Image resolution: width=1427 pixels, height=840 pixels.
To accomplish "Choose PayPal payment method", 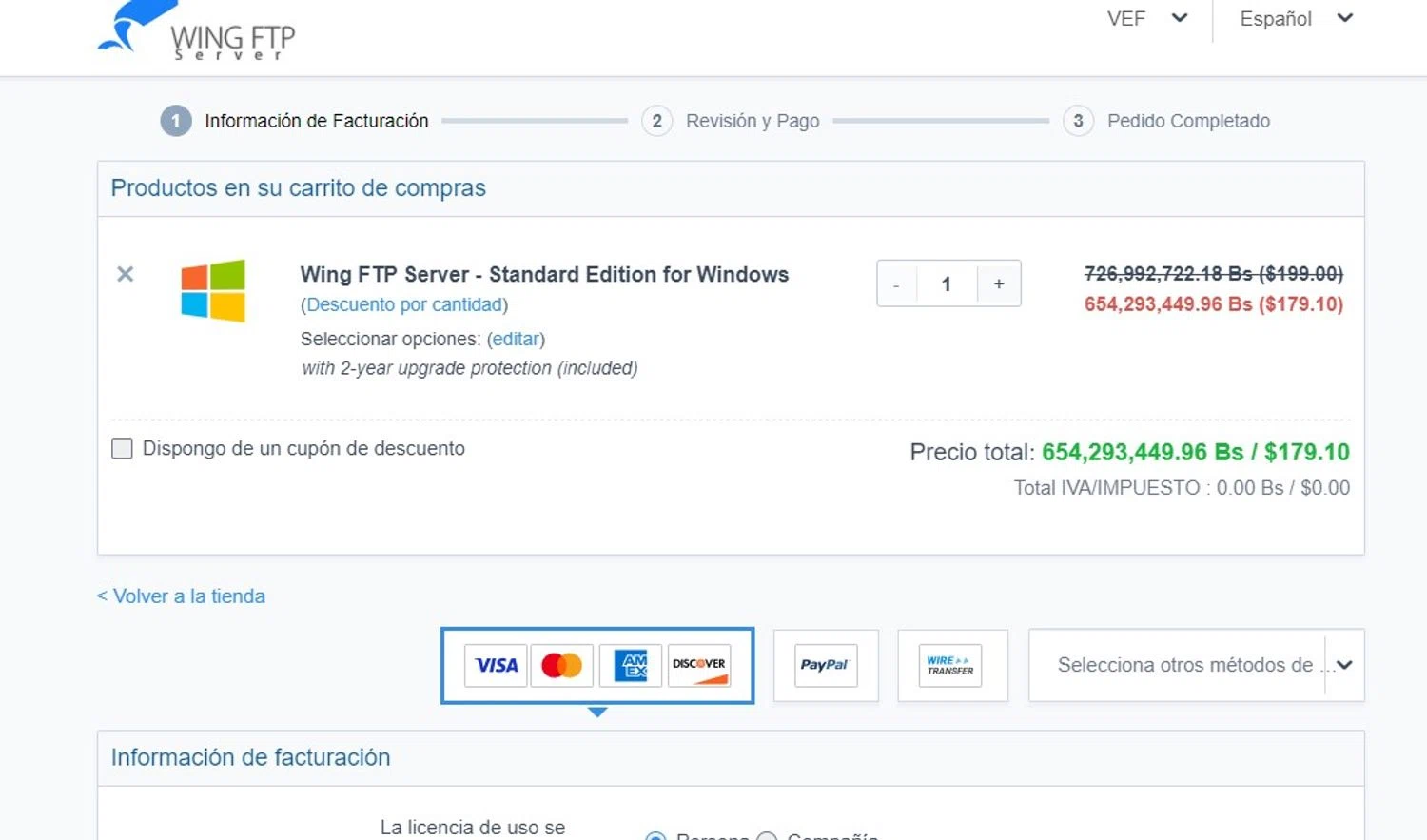I will click(825, 665).
